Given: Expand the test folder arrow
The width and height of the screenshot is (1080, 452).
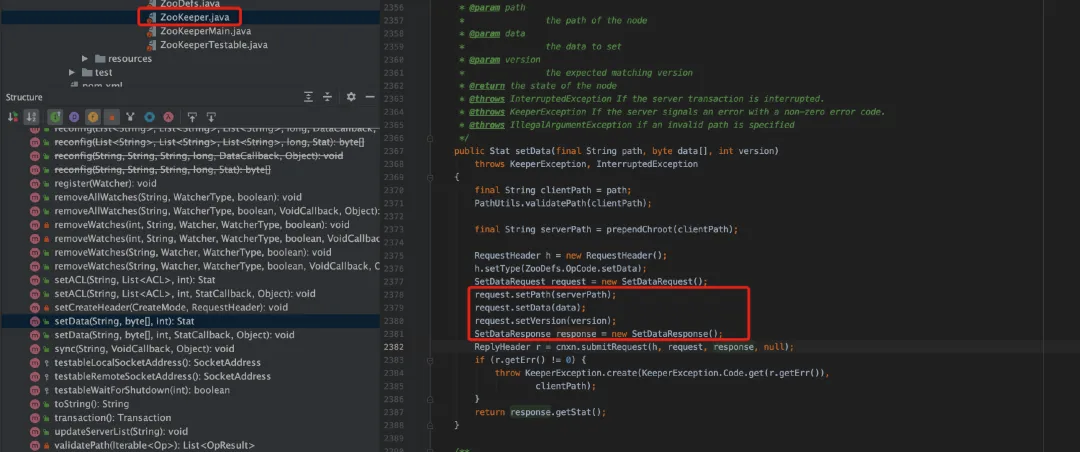Looking at the screenshot, I should pyautogui.click(x=72, y=72).
